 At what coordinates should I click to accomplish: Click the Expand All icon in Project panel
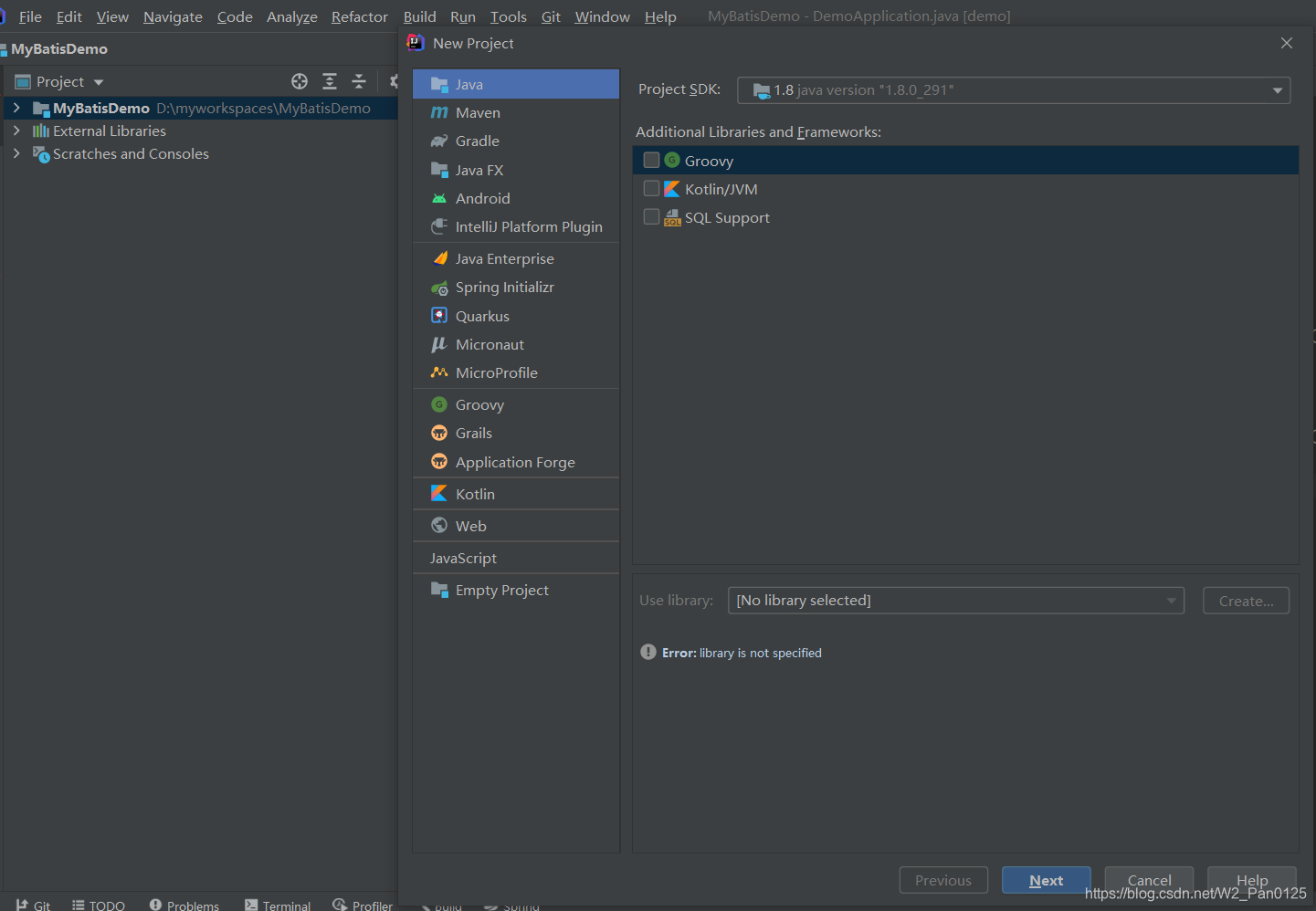pos(330,81)
